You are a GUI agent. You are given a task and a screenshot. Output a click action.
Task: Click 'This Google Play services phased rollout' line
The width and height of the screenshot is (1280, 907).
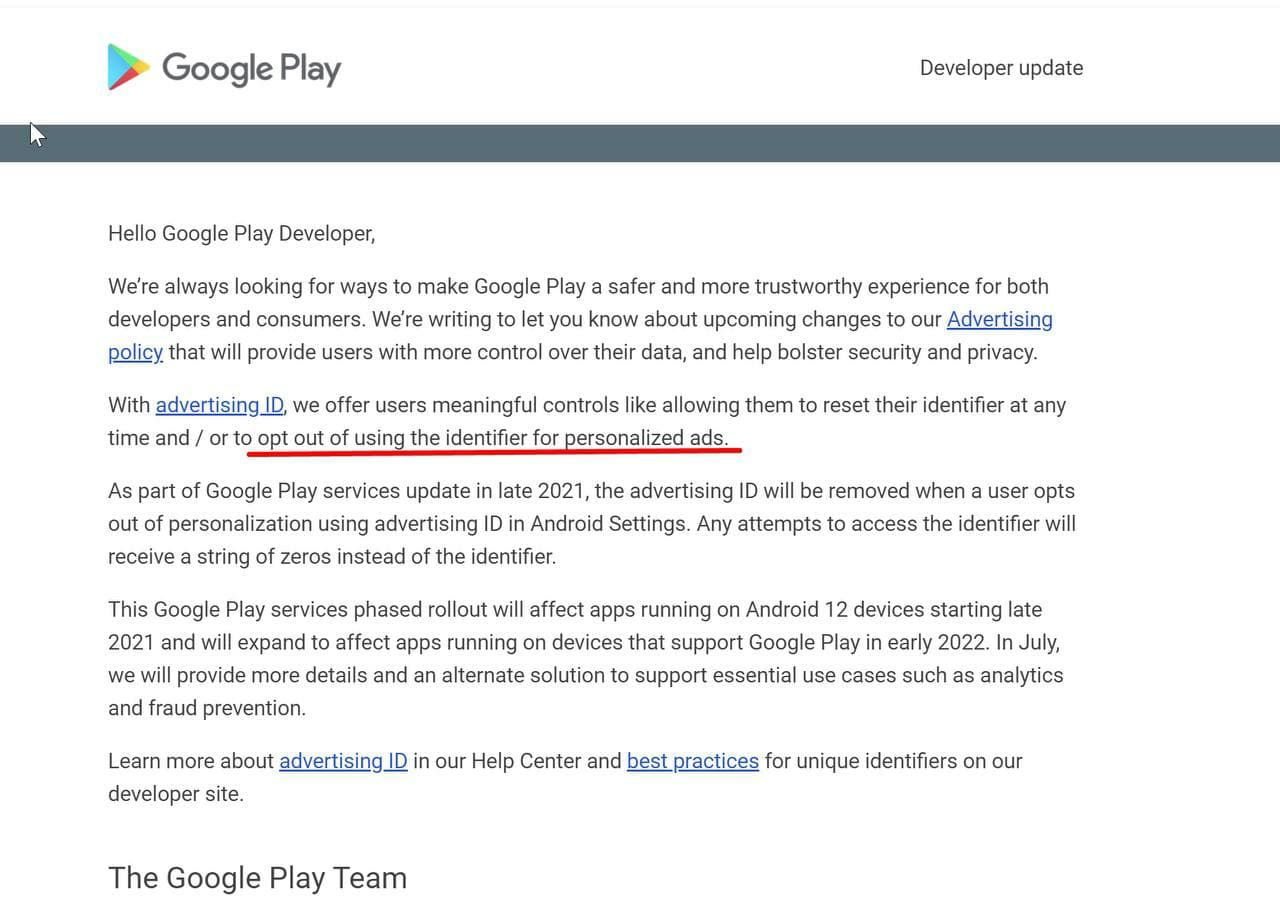(x=575, y=610)
